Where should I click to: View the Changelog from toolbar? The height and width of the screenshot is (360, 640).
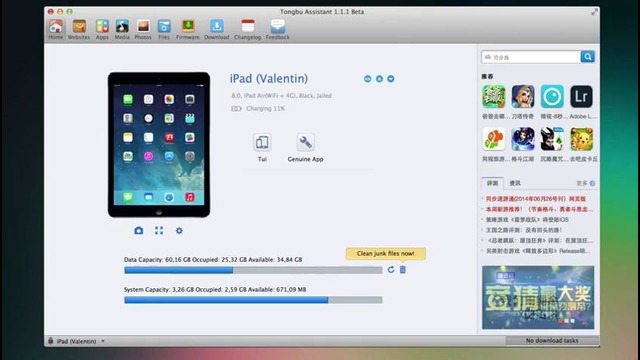(x=247, y=29)
